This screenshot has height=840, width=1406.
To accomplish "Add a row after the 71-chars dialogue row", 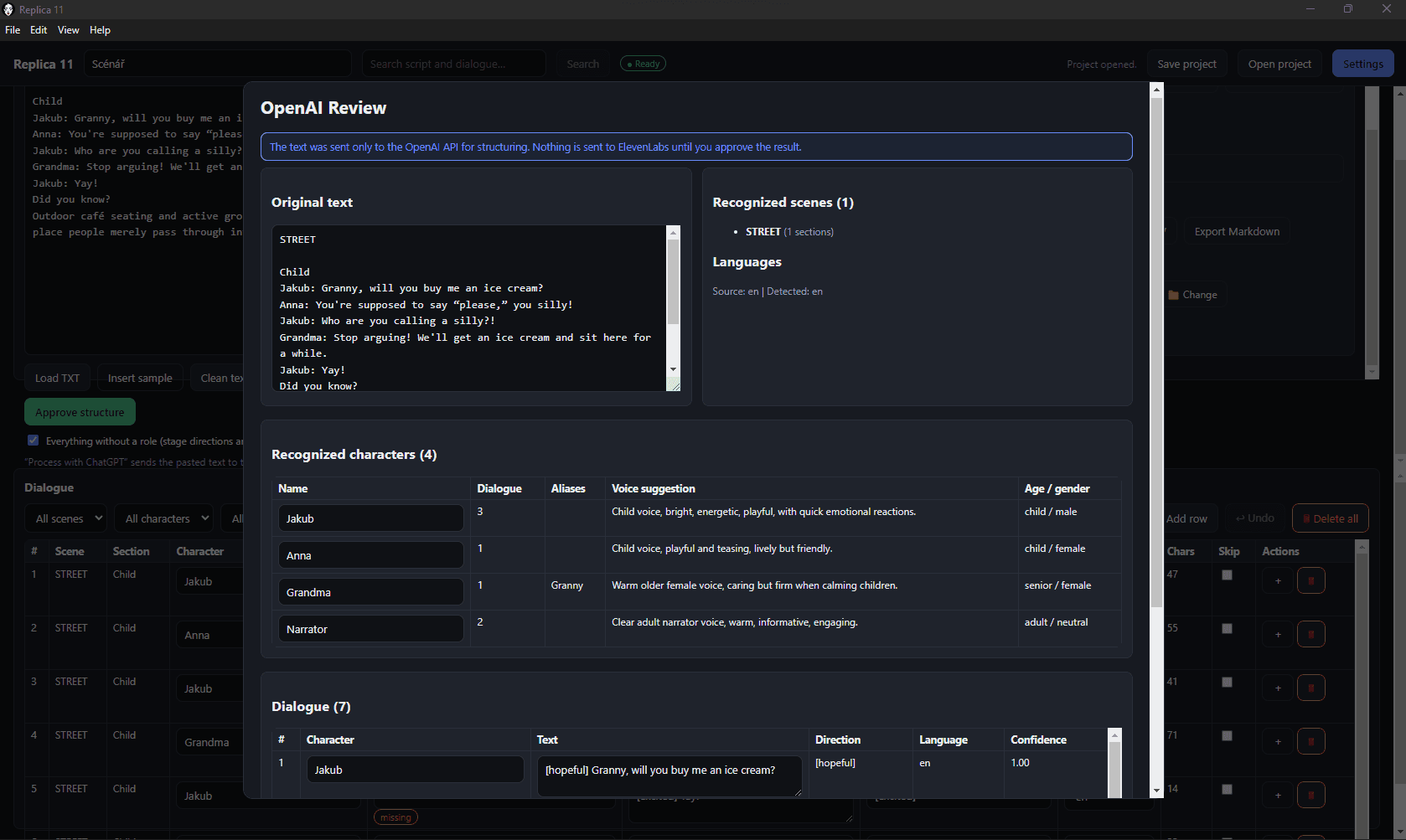I will coord(1278,741).
